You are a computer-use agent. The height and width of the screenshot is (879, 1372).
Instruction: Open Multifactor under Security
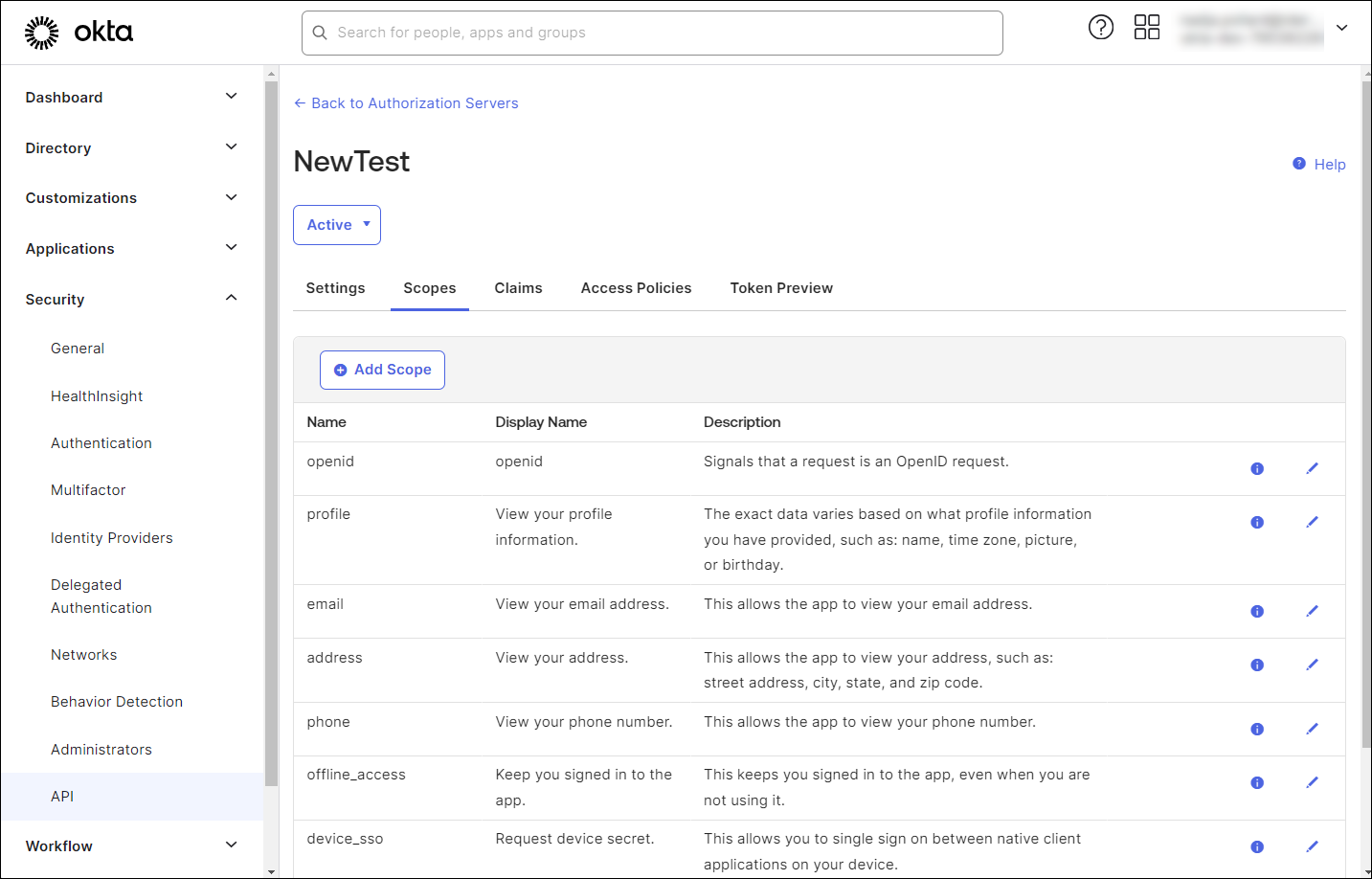point(88,490)
